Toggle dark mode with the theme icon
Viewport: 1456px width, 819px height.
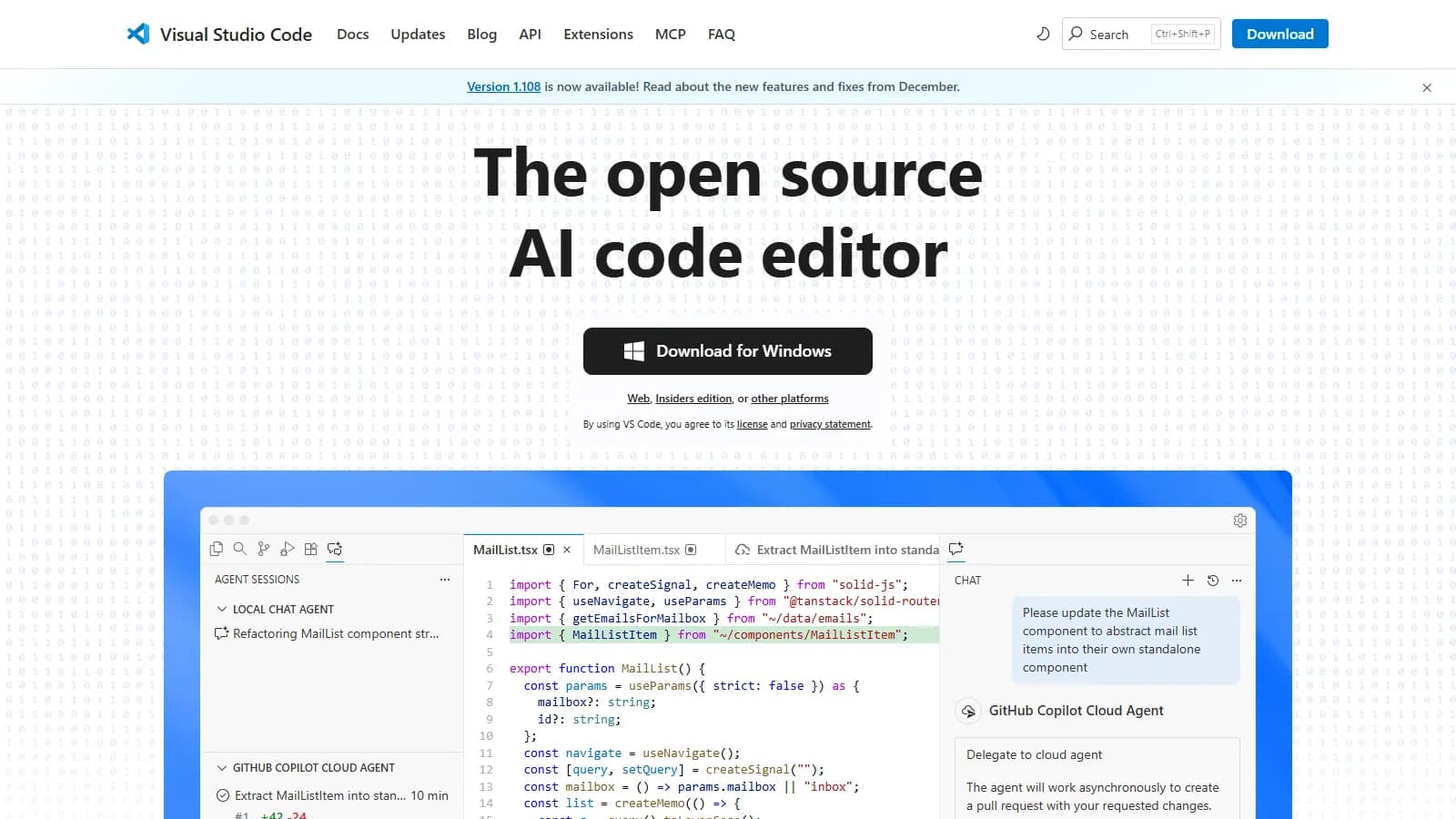(x=1043, y=34)
